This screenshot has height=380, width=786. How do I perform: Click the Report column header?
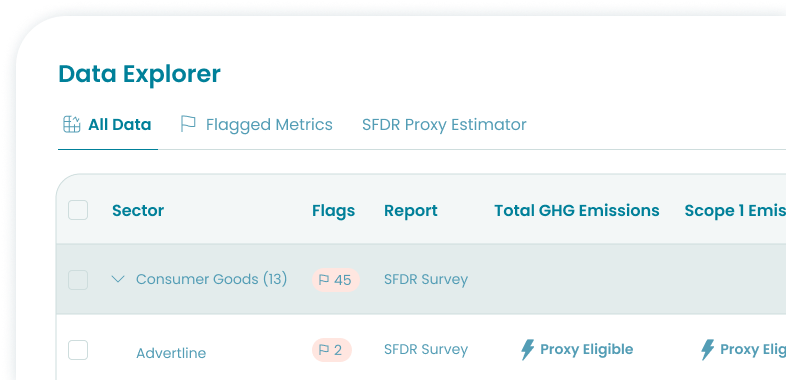(411, 211)
